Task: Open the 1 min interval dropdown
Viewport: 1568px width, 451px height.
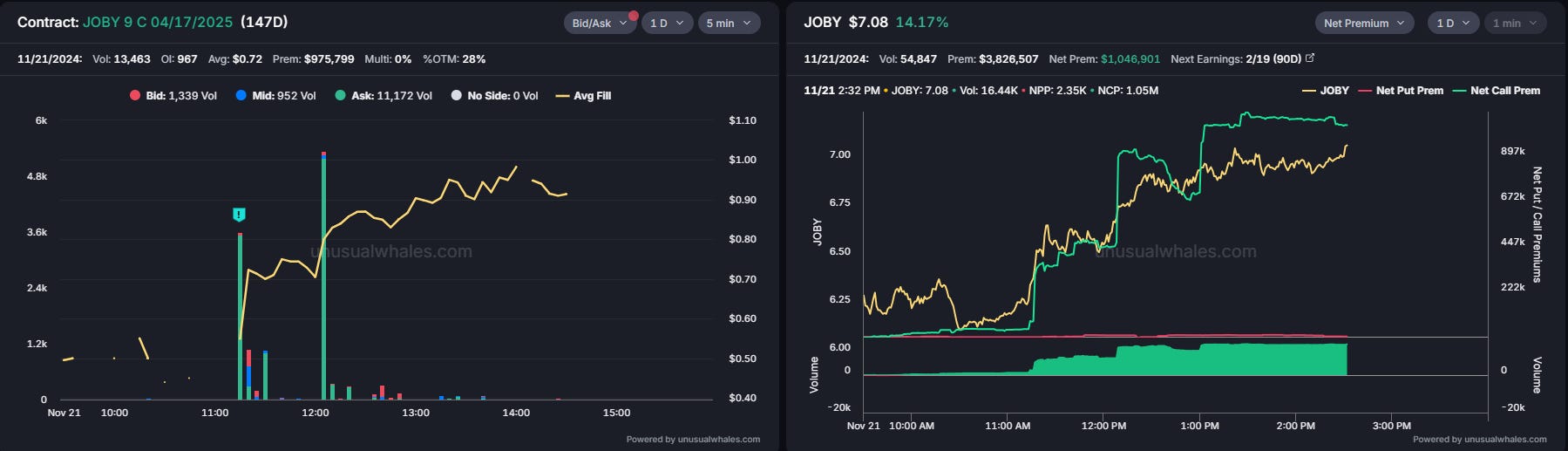Action: (x=1515, y=24)
